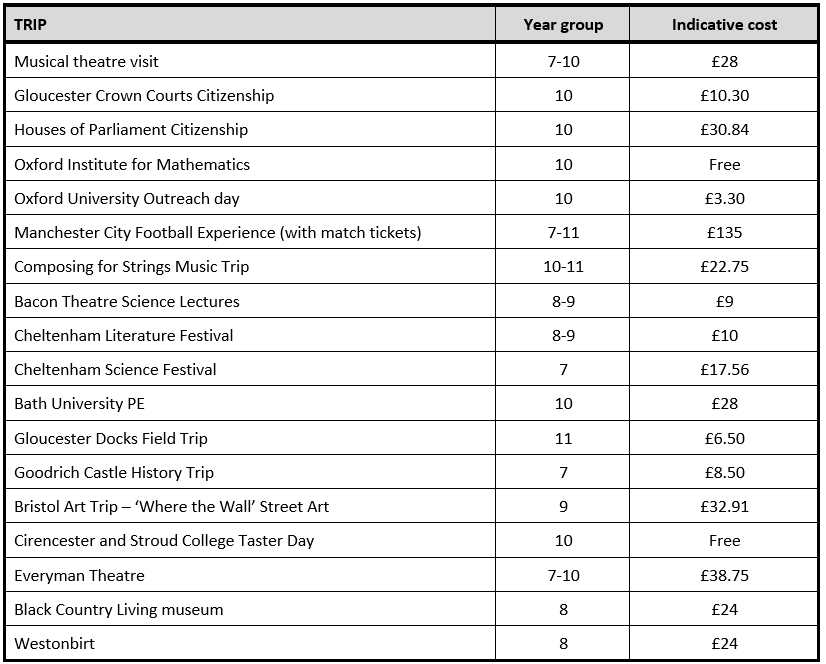826x664 pixels.
Task: Click Composing for Strings Music Trip
Action: click(x=132, y=266)
